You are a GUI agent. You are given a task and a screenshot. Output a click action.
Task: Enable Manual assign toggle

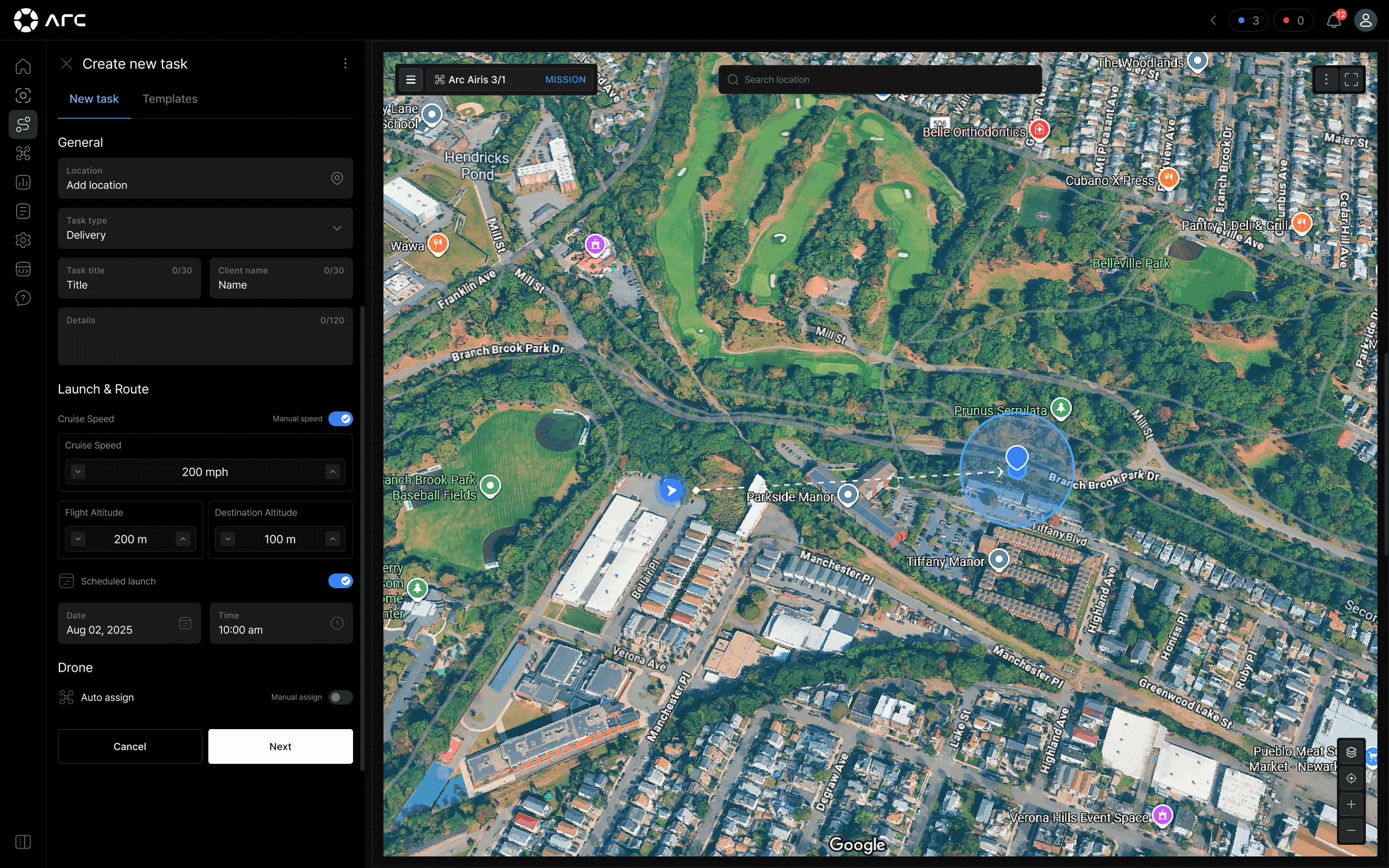[x=340, y=697]
